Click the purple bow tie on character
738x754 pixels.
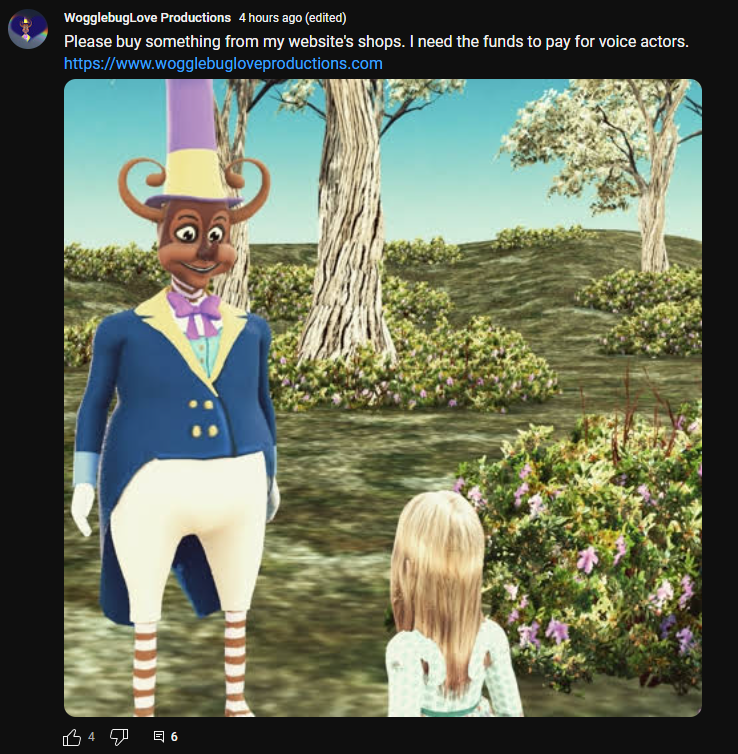pyautogui.click(x=194, y=313)
